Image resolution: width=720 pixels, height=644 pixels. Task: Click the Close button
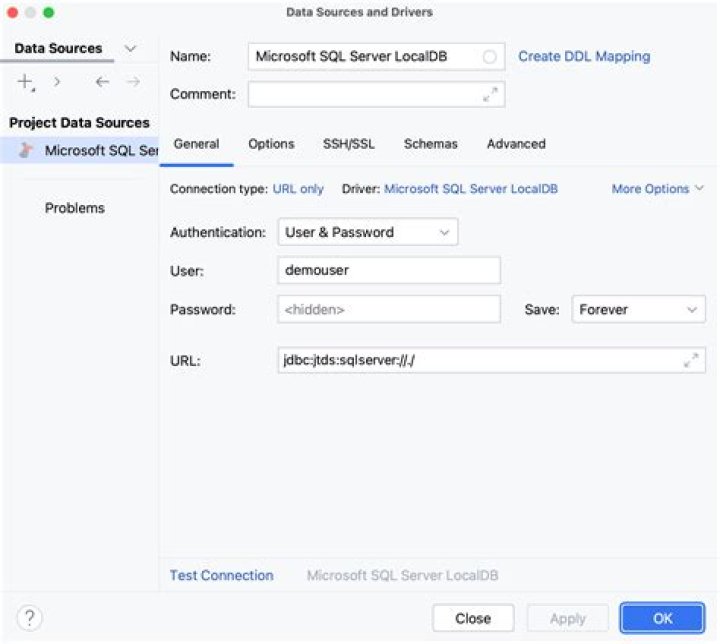click(x=473, y=618)
